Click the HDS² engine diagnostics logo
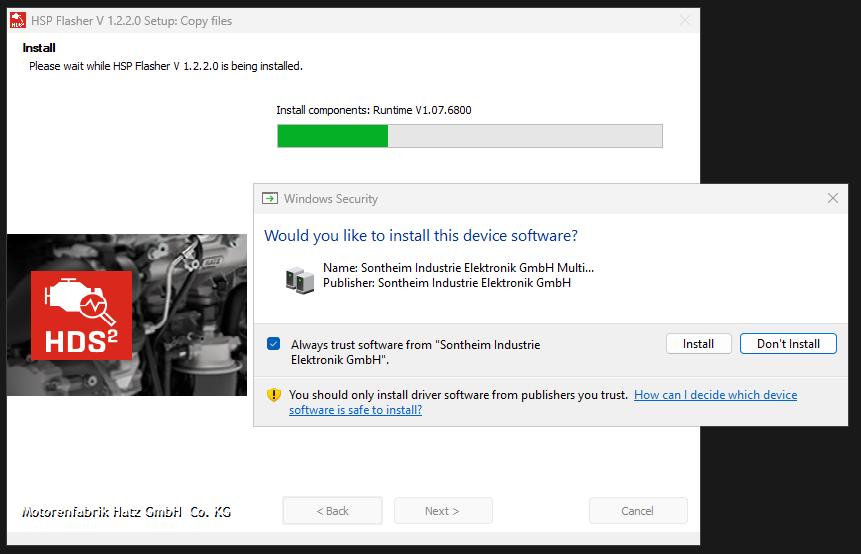This screenshot has width=861, height=554. click(81, 315)
